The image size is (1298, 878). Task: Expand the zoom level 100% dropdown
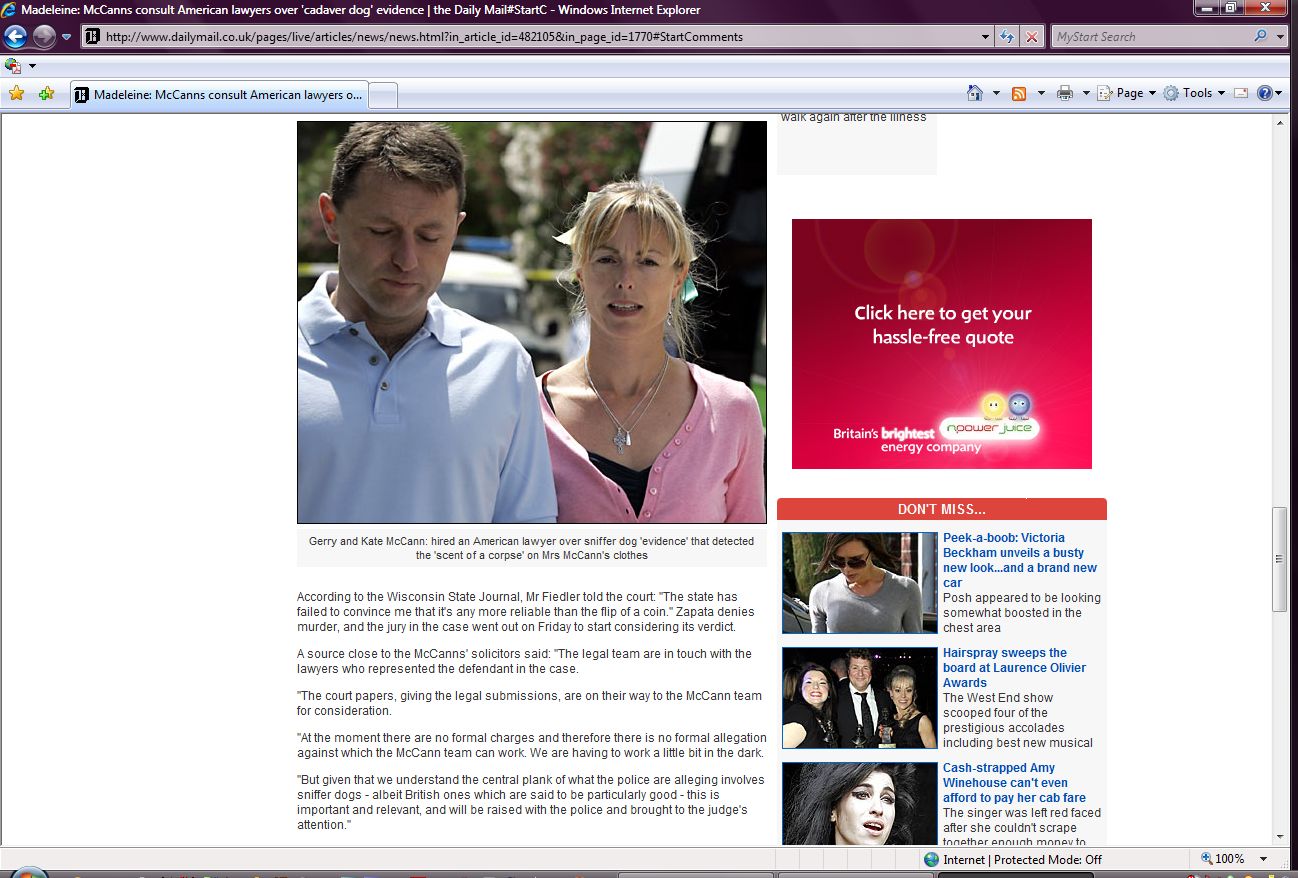pos(1263,859)
